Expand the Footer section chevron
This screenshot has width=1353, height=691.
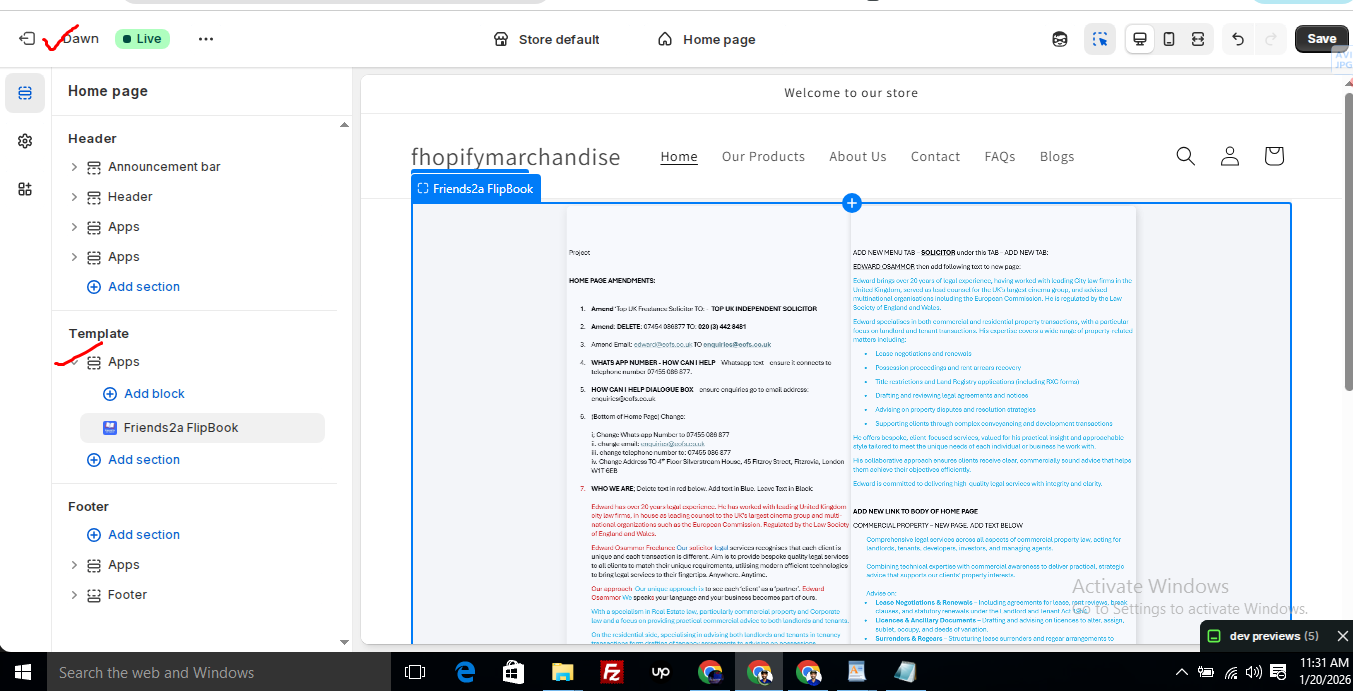[x=74, y=595]
